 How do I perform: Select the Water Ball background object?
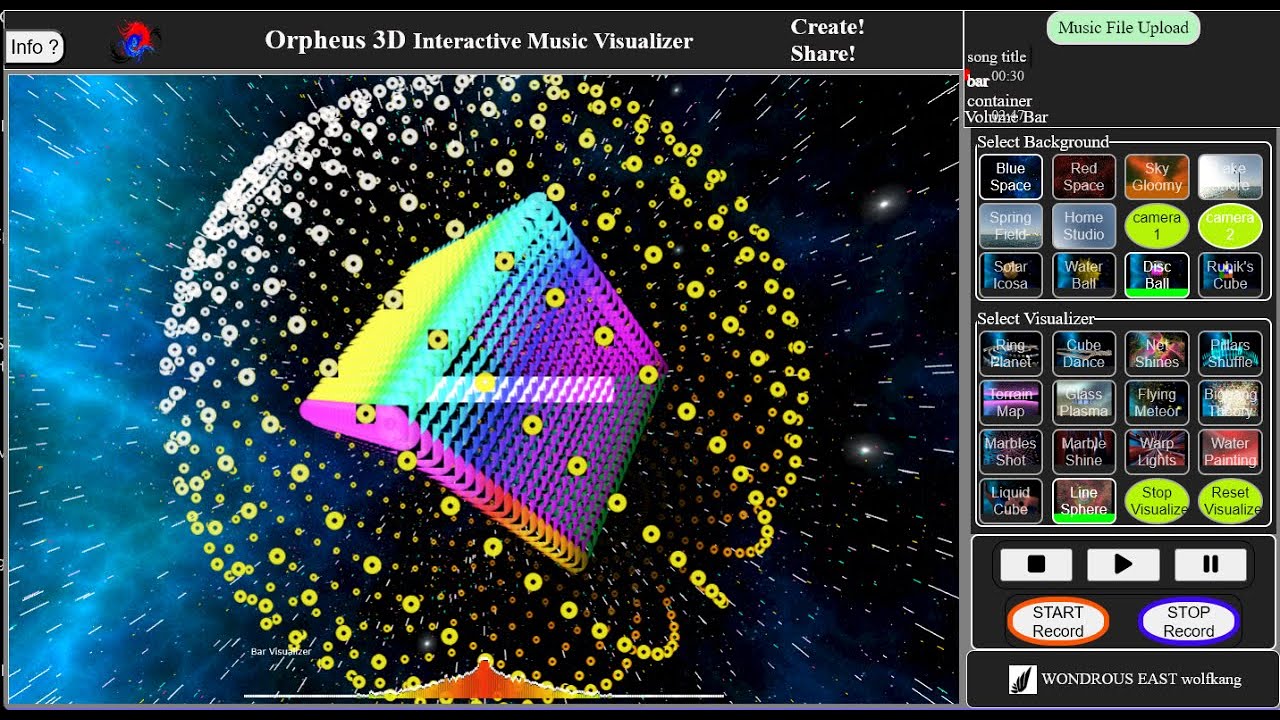[1083, 275]
